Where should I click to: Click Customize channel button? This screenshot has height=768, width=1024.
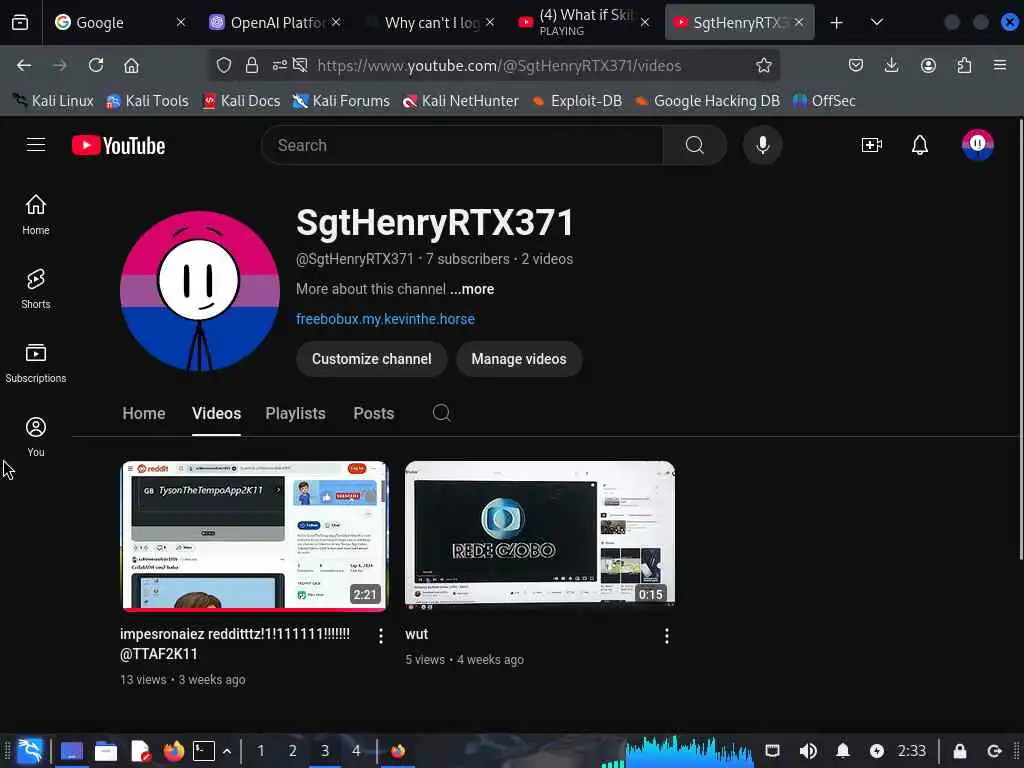tap(372, 359)
